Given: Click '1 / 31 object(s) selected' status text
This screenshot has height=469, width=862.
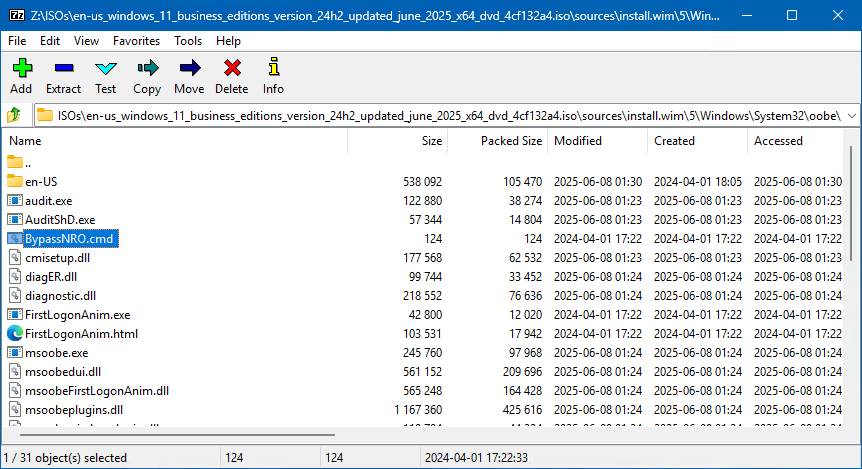Looking at the screenshot, I should (x=65, y=457).
